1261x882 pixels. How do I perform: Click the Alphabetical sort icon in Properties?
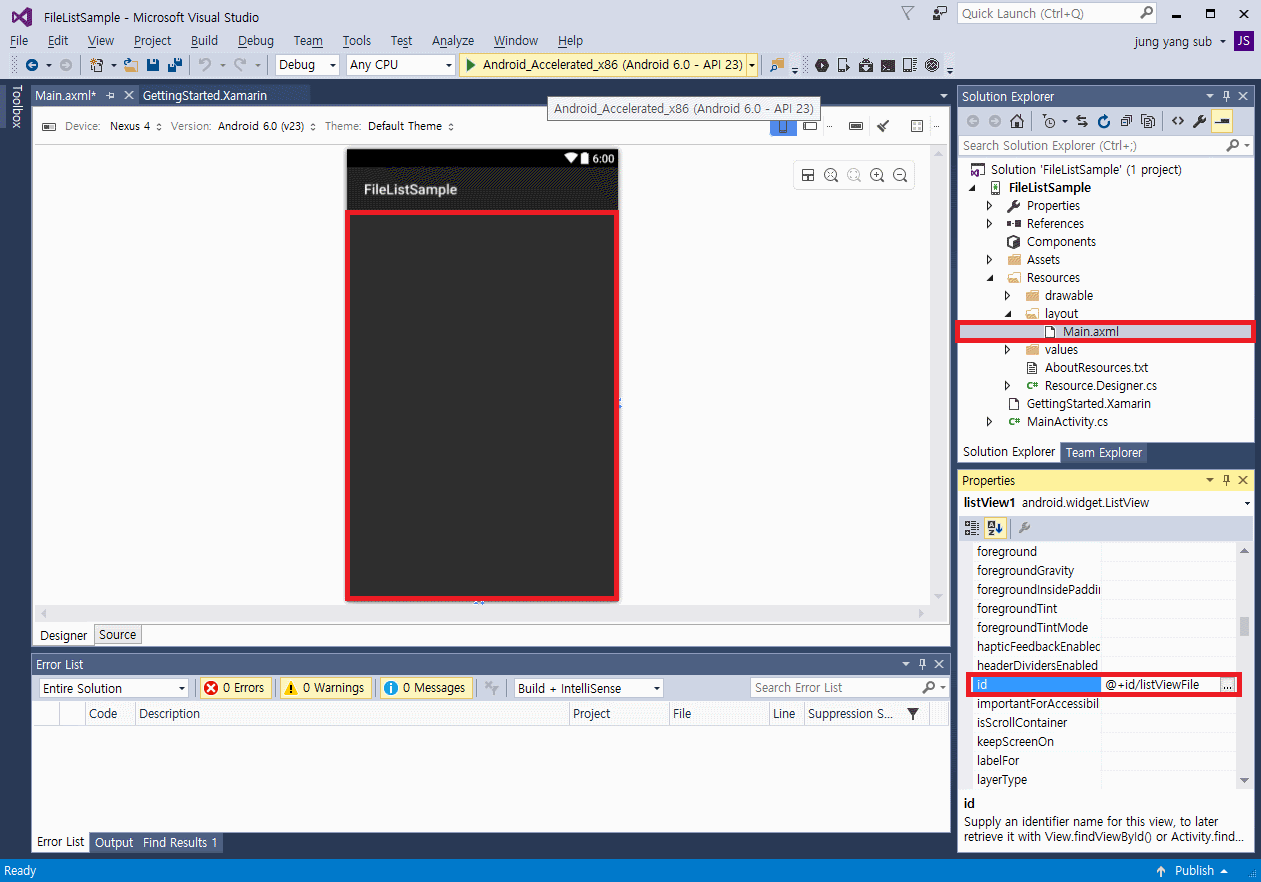point(995,528)
